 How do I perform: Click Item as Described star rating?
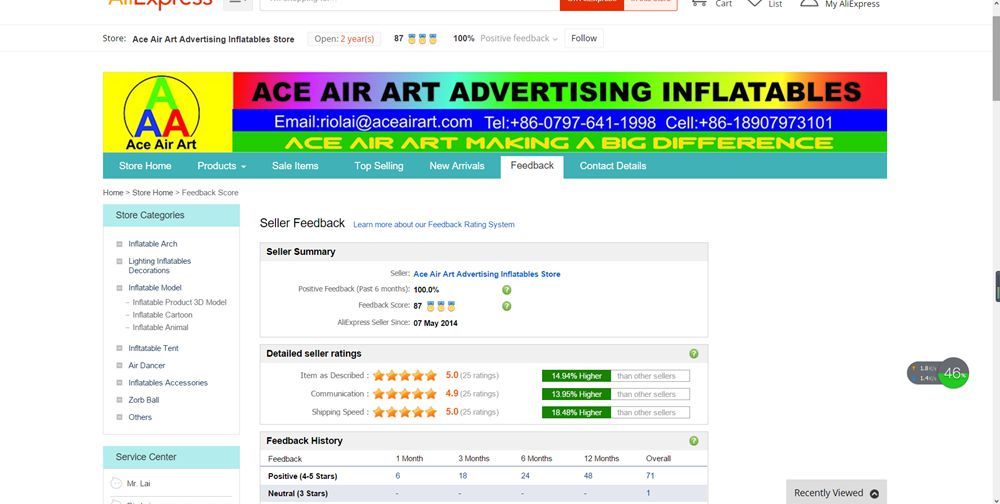tap(405, 376)
